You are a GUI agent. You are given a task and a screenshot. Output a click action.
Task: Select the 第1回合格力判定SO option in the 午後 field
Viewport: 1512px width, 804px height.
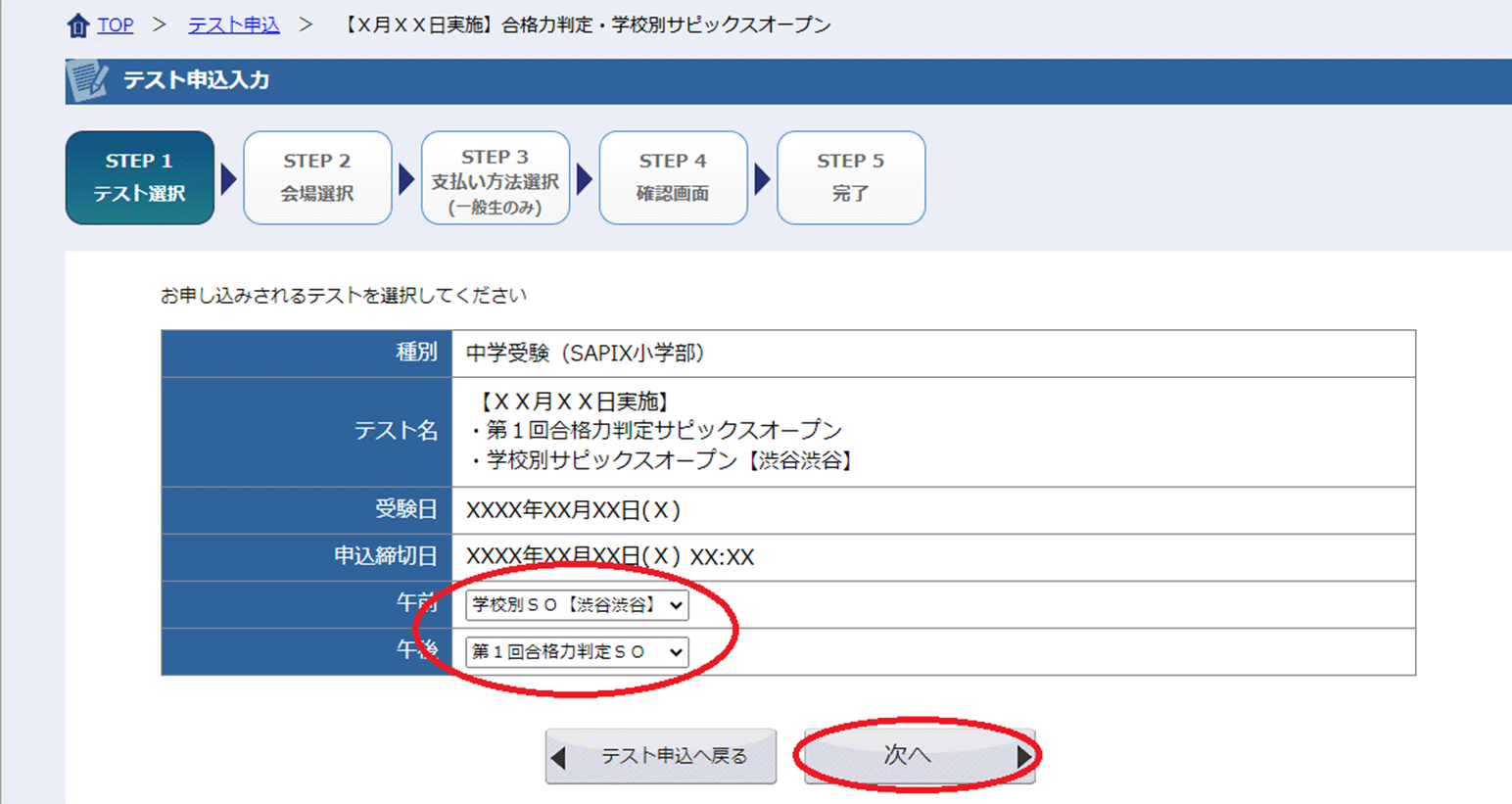(576, 652)
